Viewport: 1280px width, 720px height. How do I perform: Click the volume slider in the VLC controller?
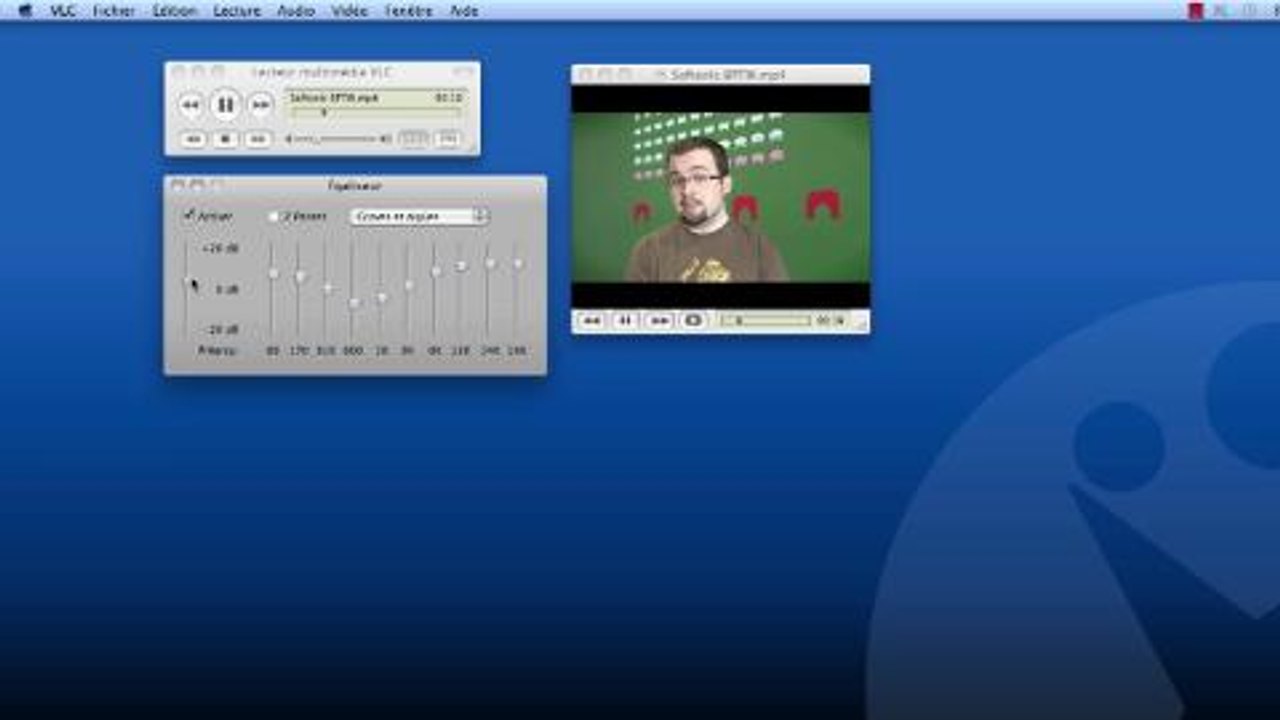(336, 139)
